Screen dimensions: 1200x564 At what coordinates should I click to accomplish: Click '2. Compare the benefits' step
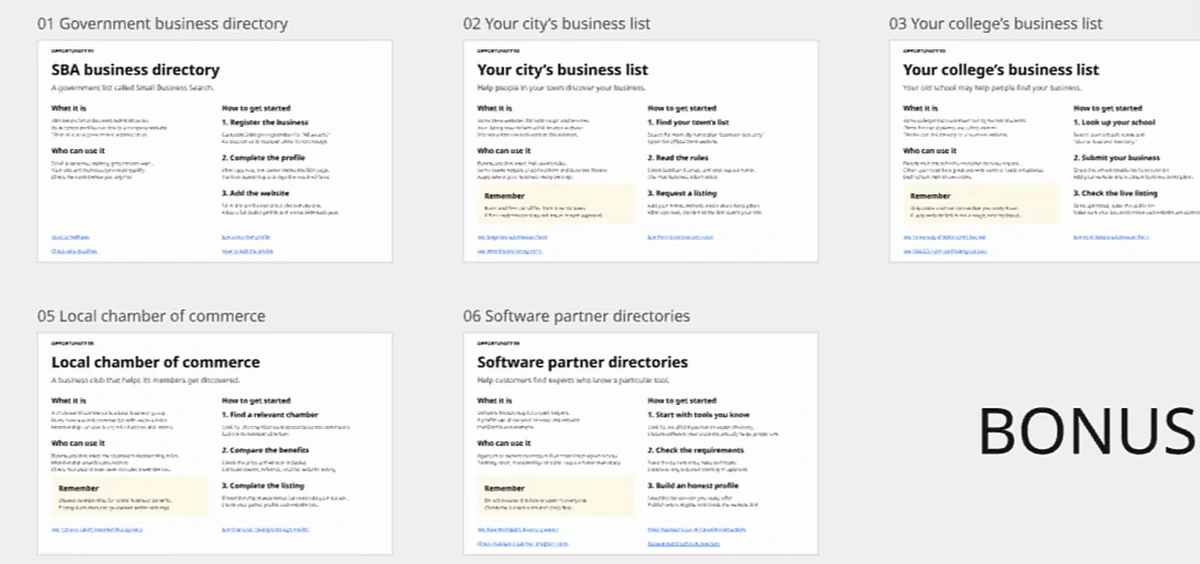[x=265, y=450]
